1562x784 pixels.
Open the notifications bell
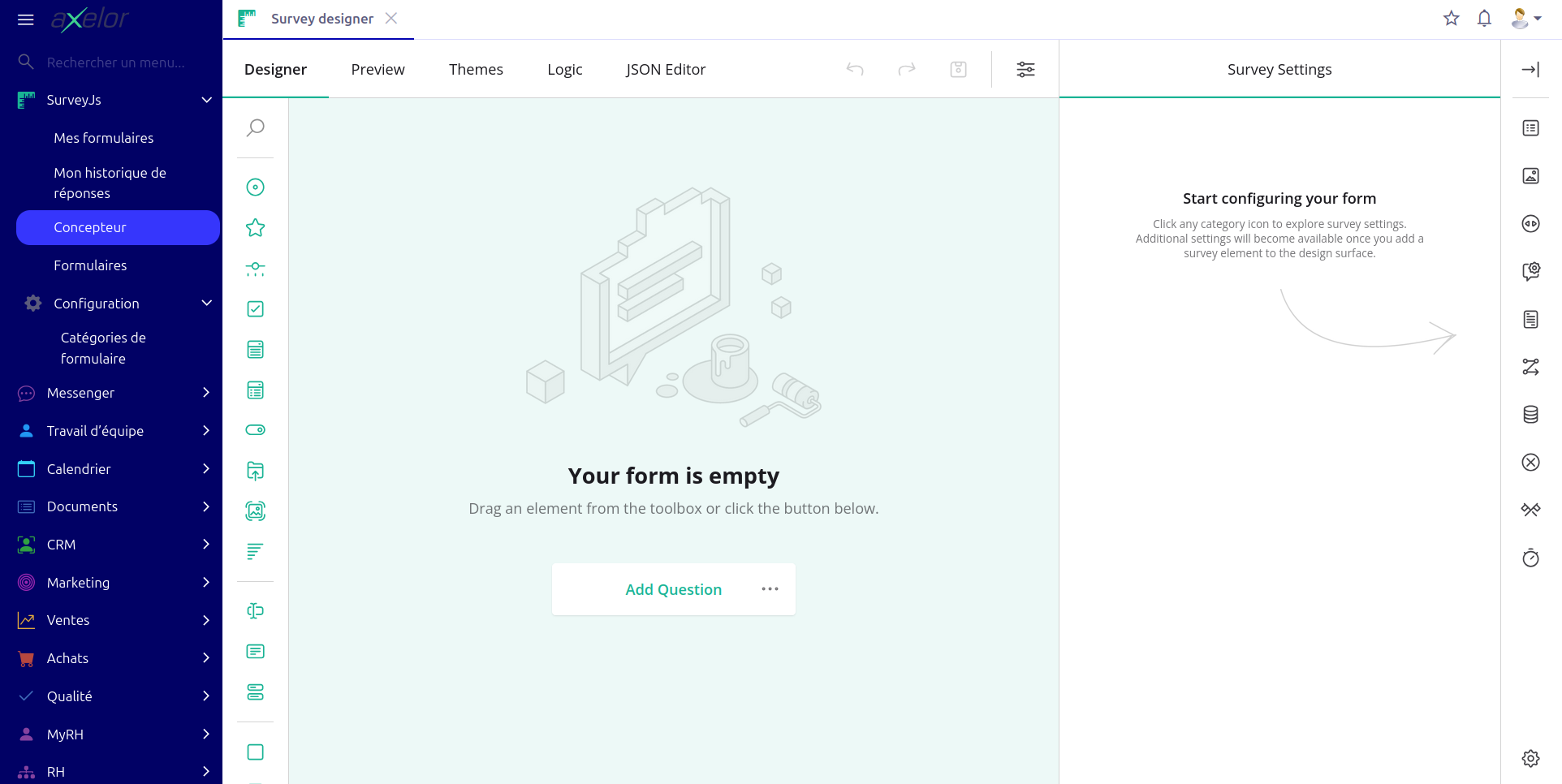(x=1484, y=18)
